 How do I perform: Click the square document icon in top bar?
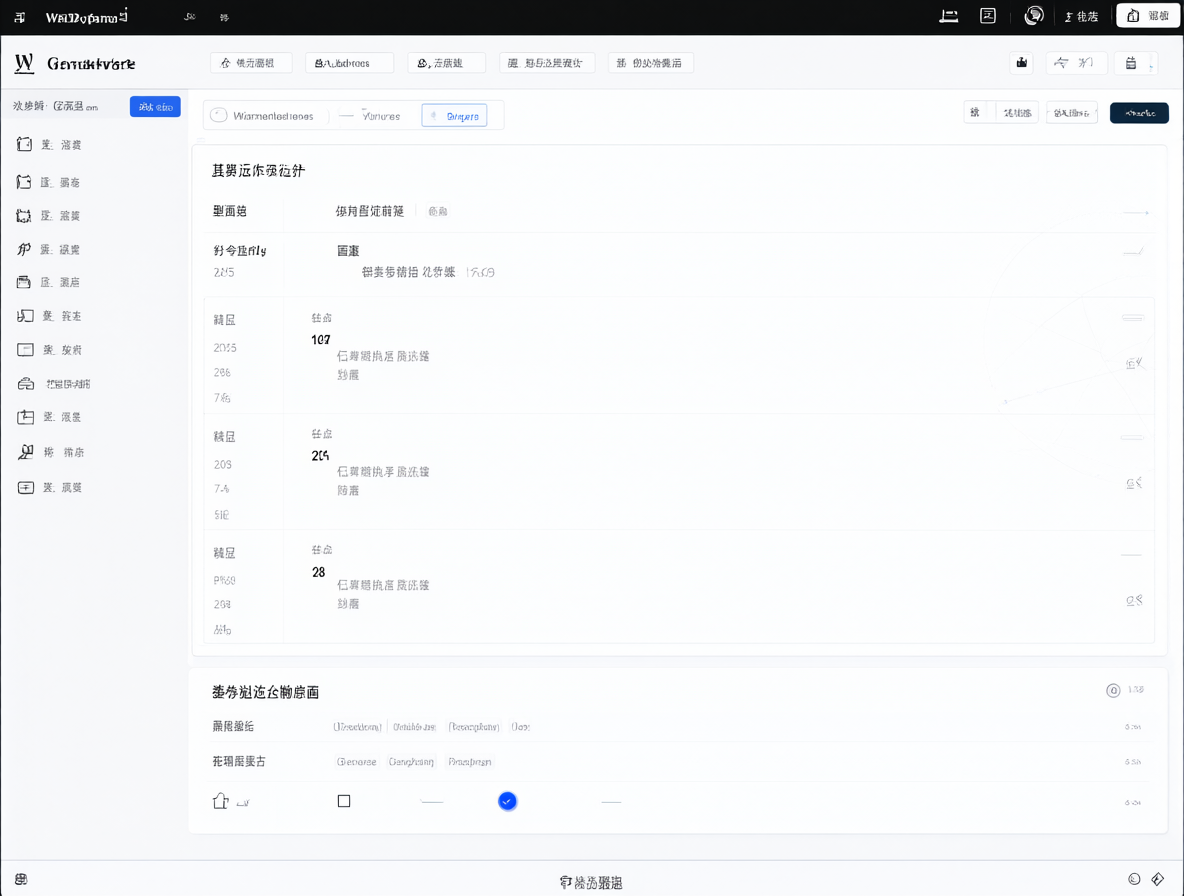pos(988,16)
